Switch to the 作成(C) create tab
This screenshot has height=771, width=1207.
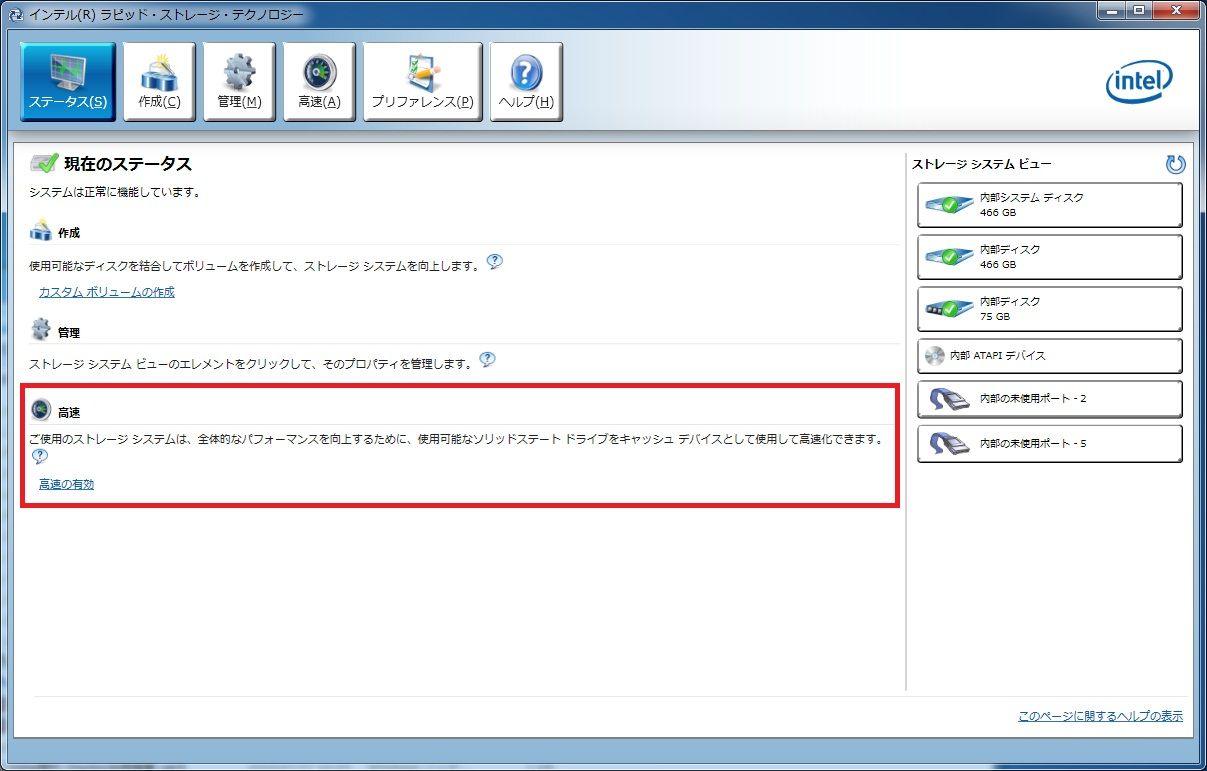coord(159,82)
